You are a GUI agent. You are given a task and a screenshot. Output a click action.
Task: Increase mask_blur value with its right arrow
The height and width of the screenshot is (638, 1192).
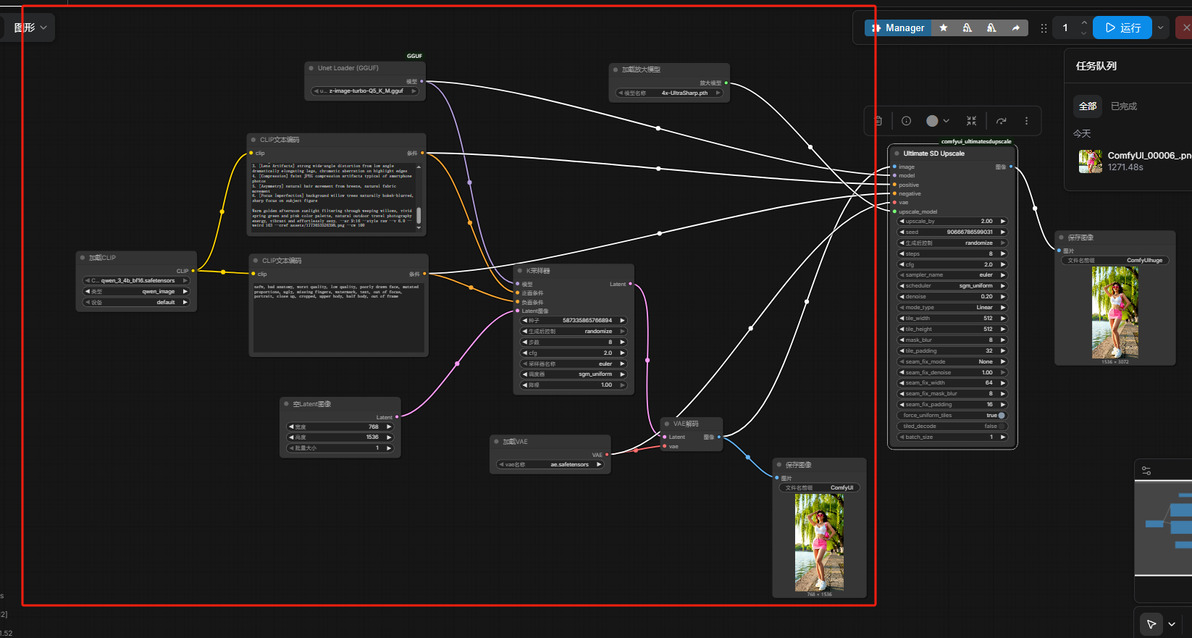(x=1003, y=341)
